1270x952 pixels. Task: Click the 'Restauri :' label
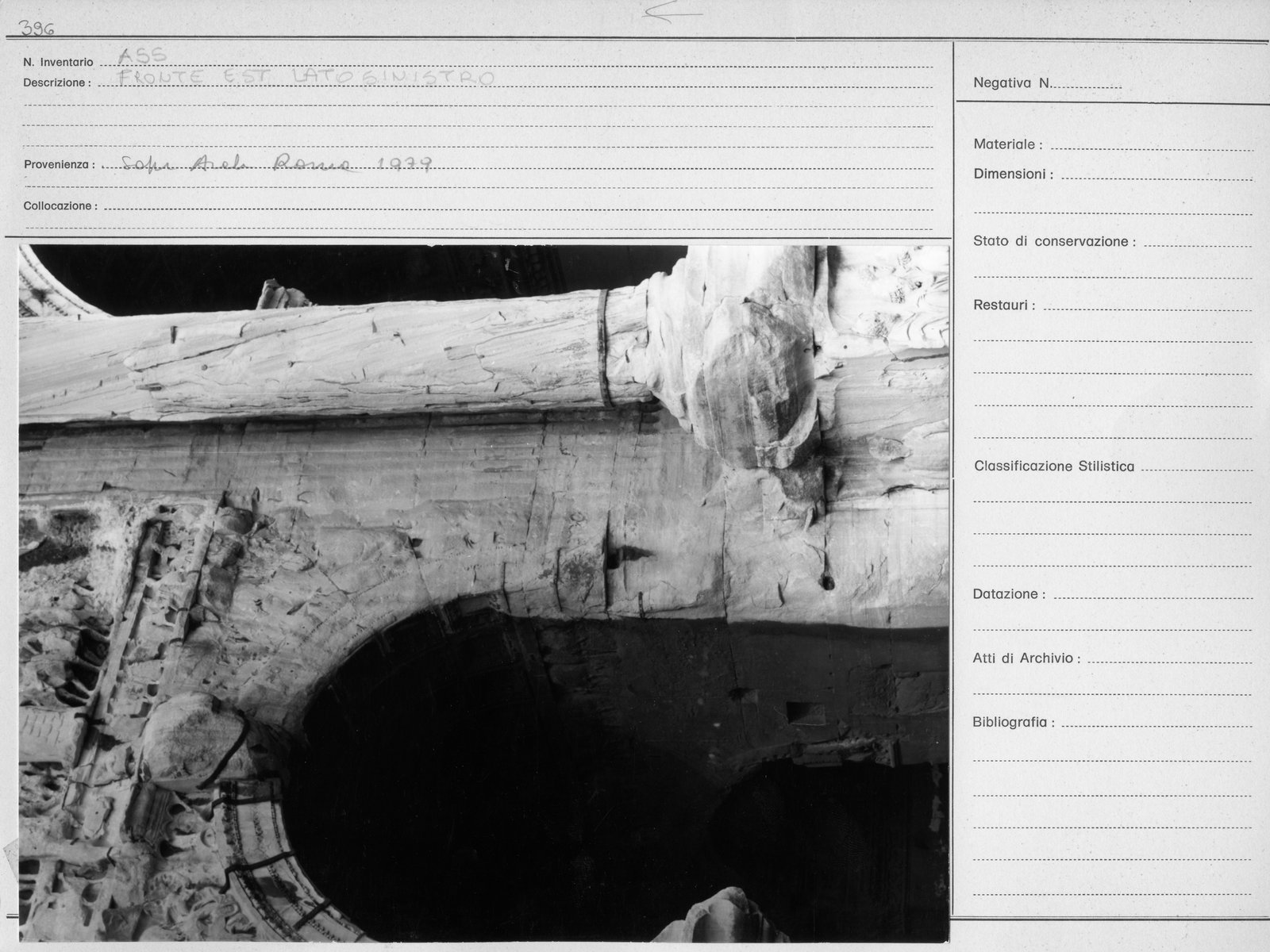(x=1004, y=305)
